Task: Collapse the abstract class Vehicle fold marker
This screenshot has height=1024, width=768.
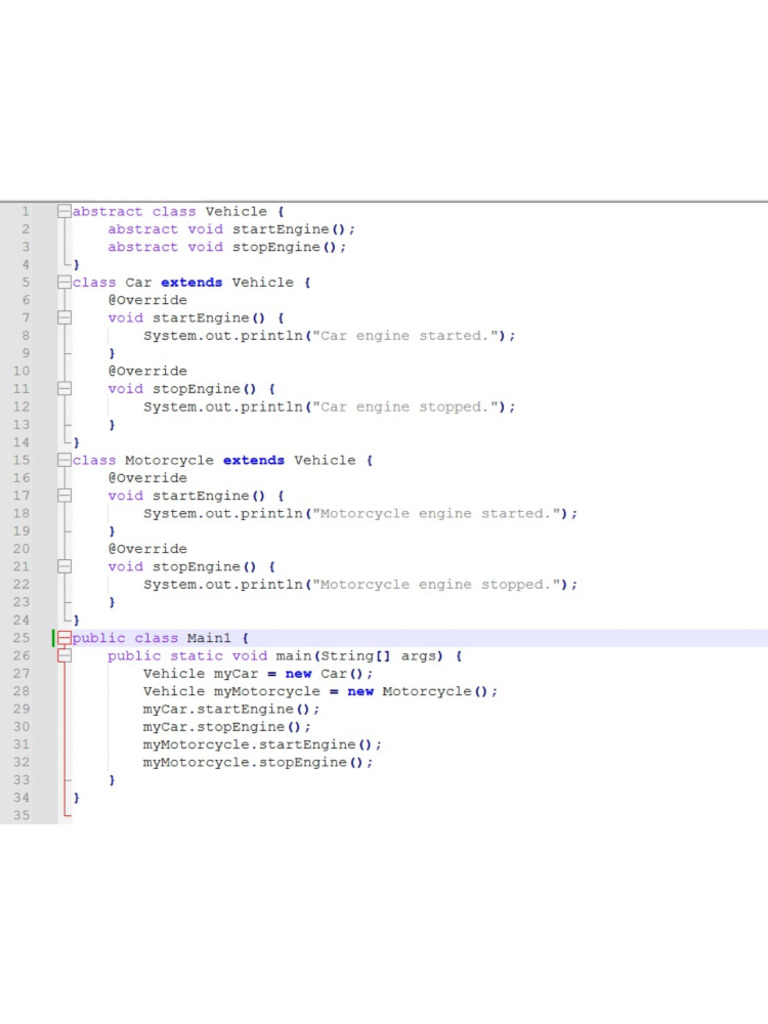Action: 64,211
